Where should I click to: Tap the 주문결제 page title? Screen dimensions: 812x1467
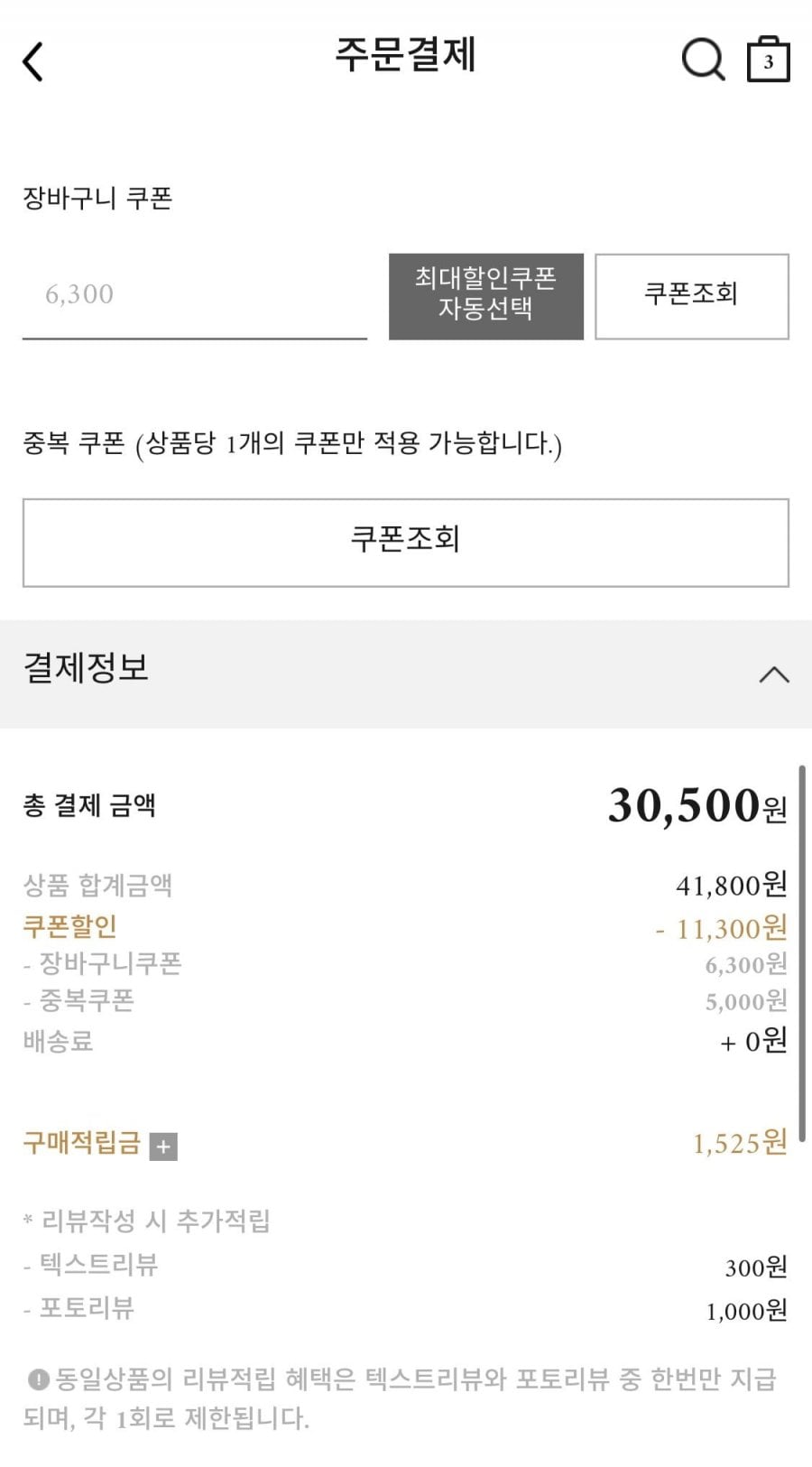click(x=405, y=55)
